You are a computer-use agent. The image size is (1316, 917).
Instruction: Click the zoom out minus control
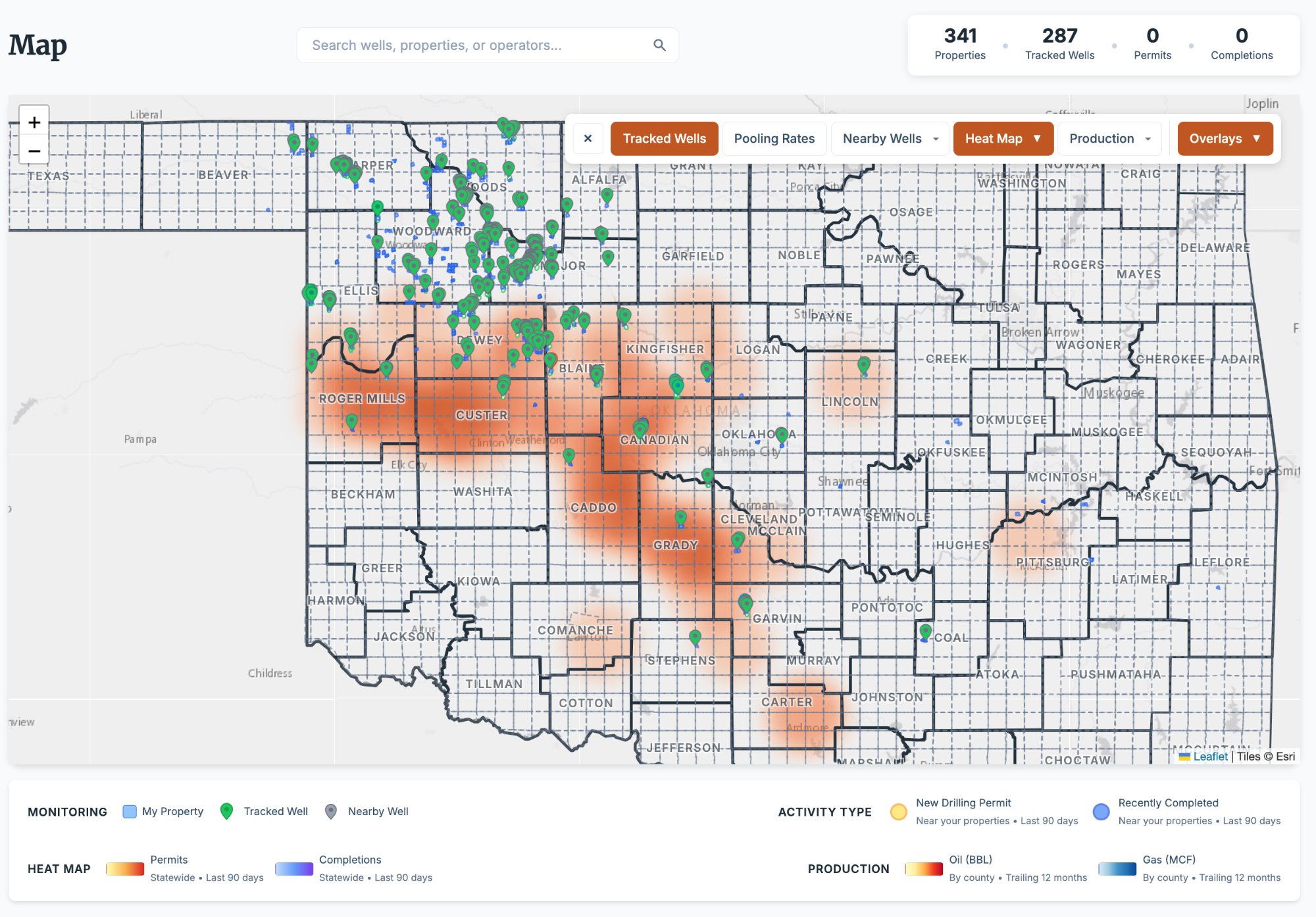point(34,151)
